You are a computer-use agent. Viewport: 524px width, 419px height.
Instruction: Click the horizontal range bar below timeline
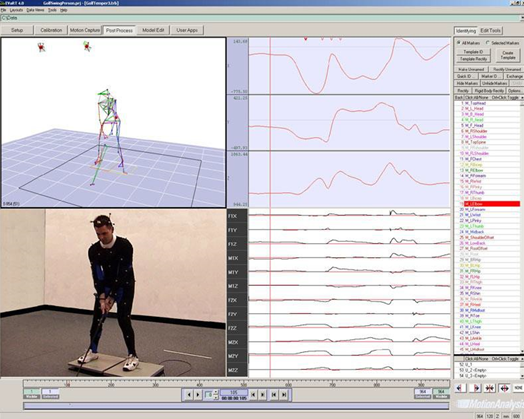(x=236, y=406)
